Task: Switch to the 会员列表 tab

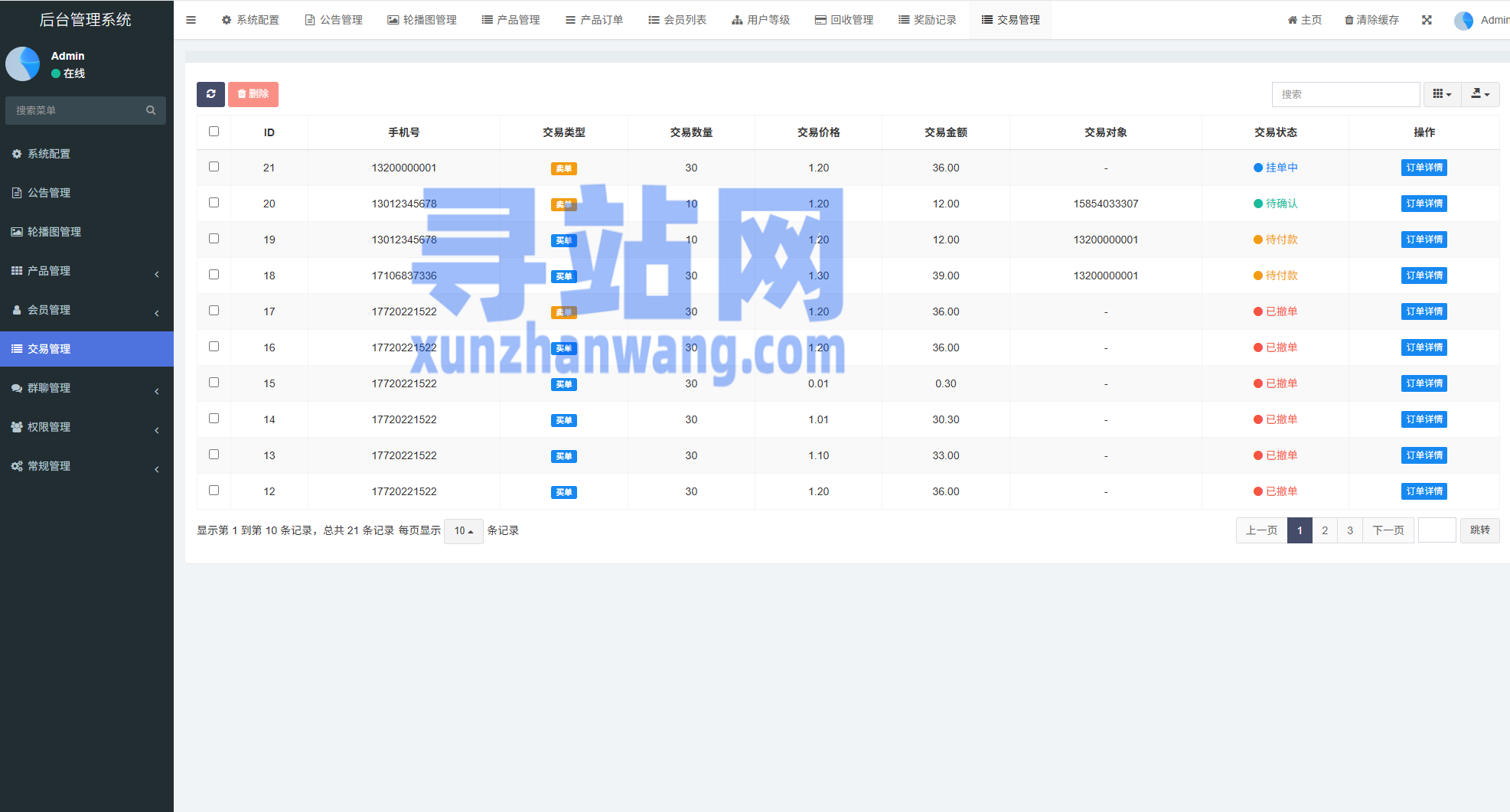Action: pos(677,20)
